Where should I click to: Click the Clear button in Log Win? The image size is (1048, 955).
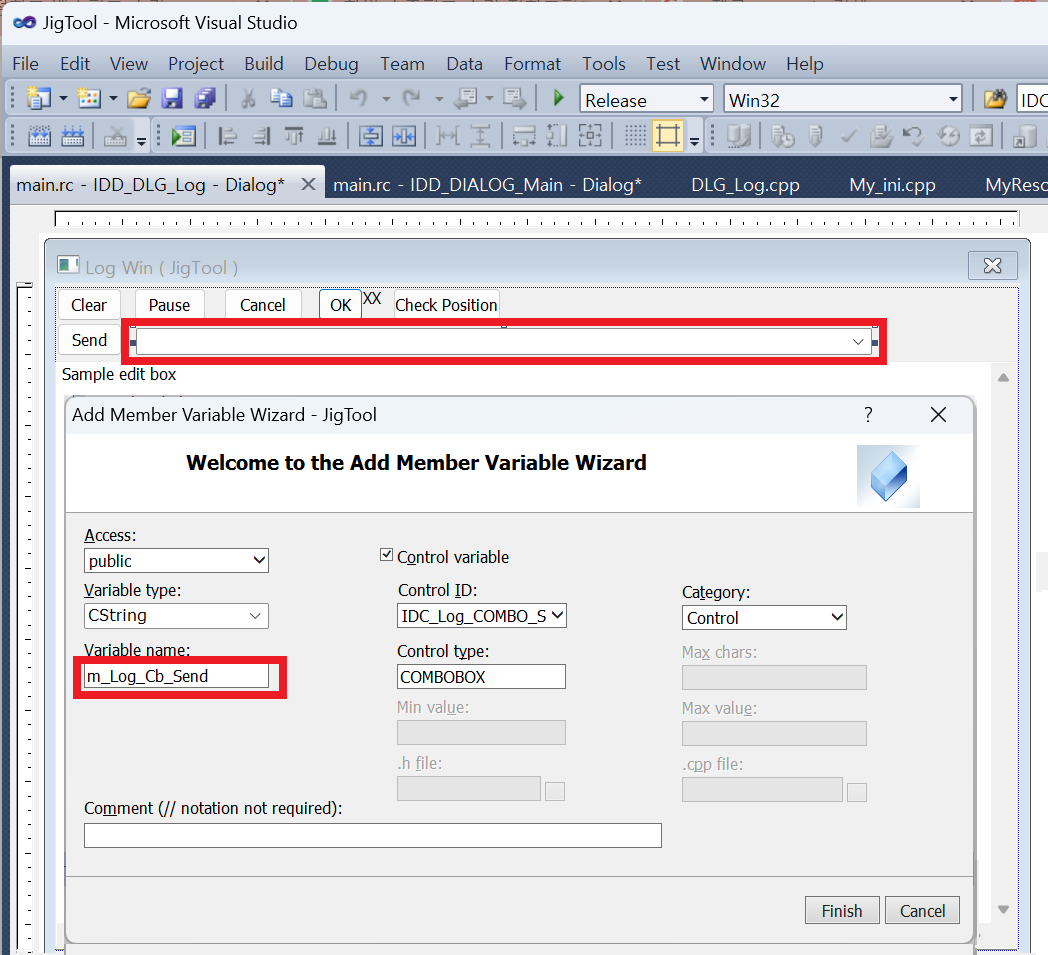coord(89,305)
